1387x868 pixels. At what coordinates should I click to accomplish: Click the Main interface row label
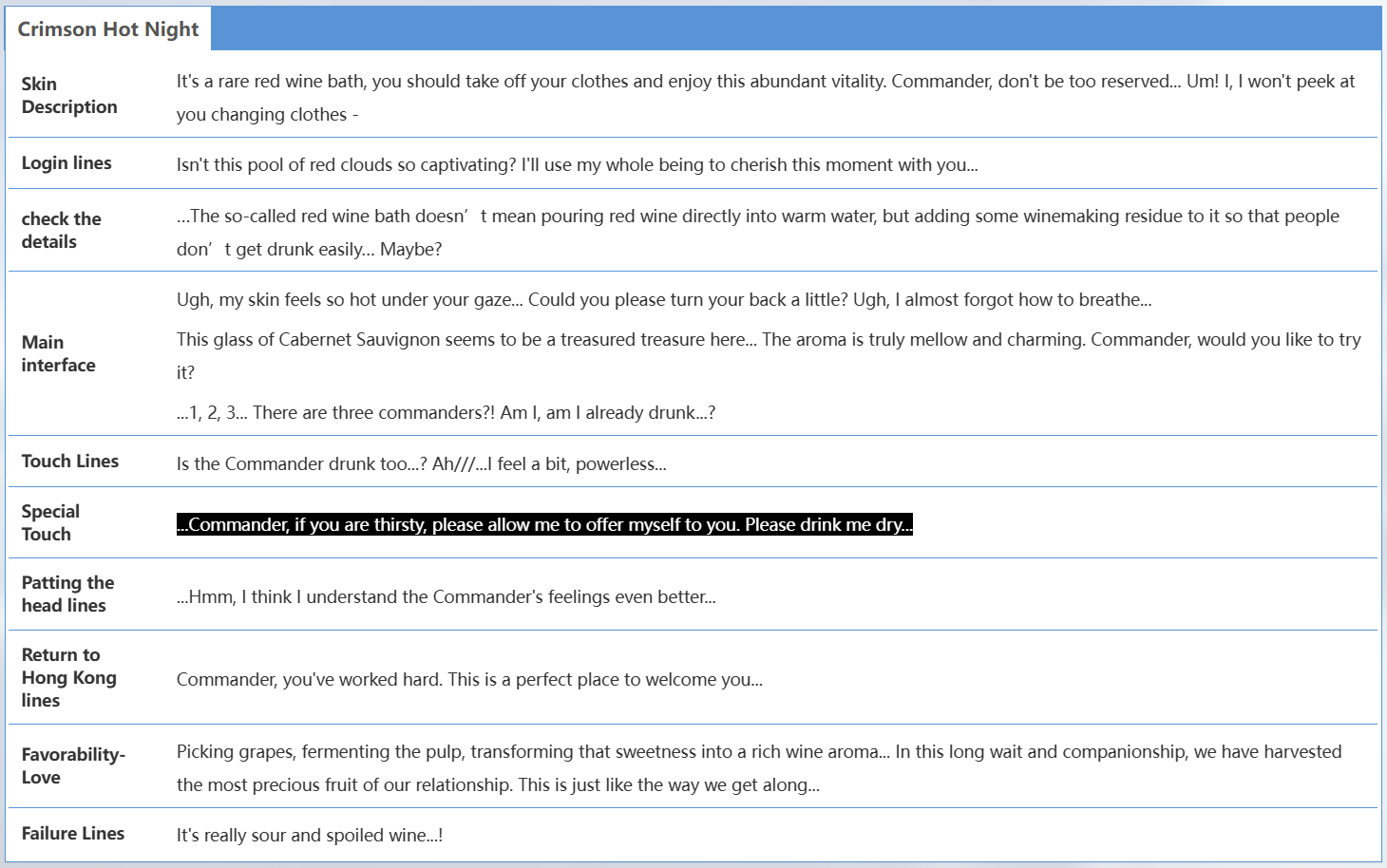[x=59, y=353]
